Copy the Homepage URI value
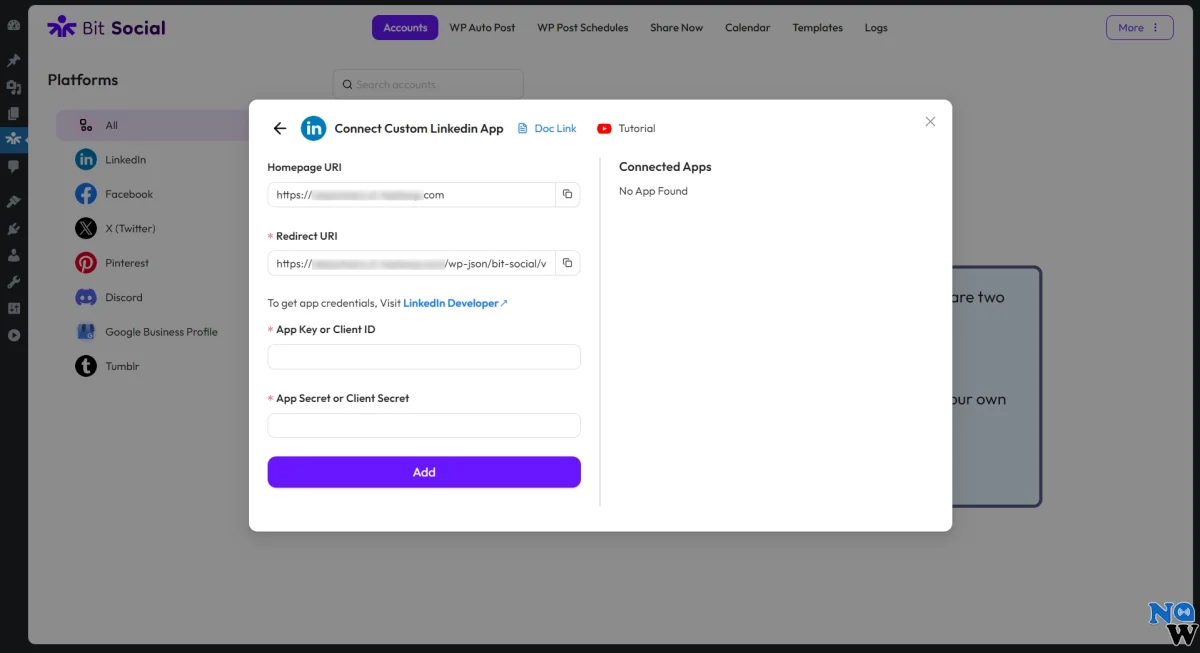Image resolution: width=1200 pixels, height=653 pixels. (567, 195)
